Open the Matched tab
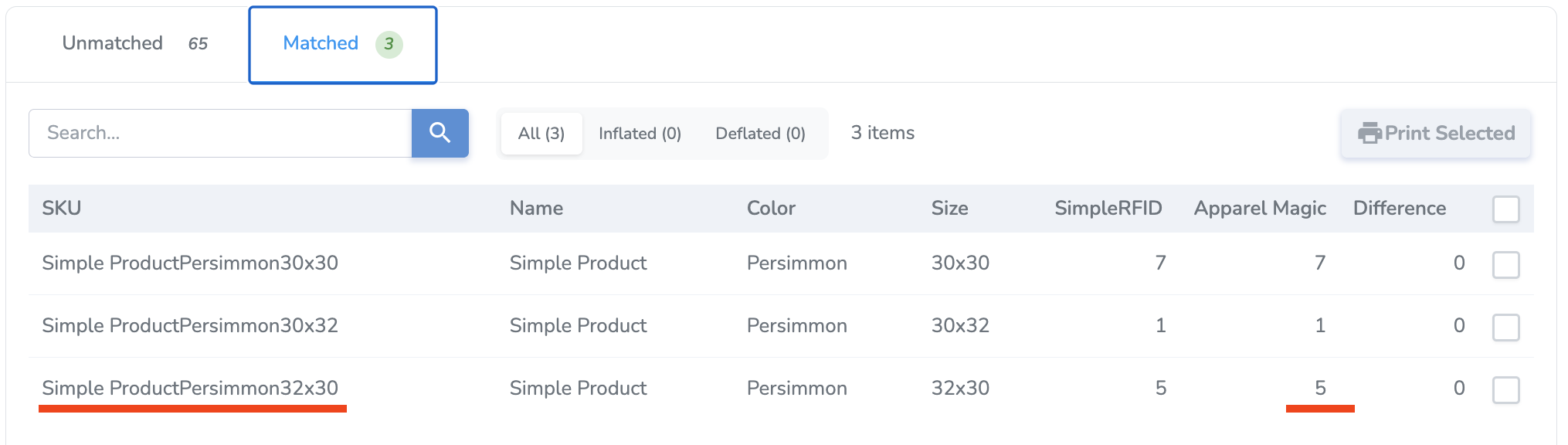 [x=321, y=43]
